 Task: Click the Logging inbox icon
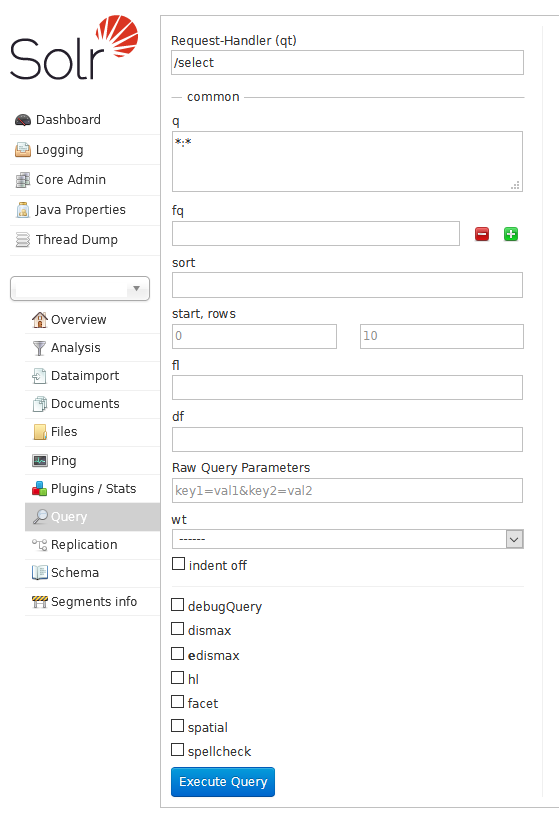tap(23, 150)
